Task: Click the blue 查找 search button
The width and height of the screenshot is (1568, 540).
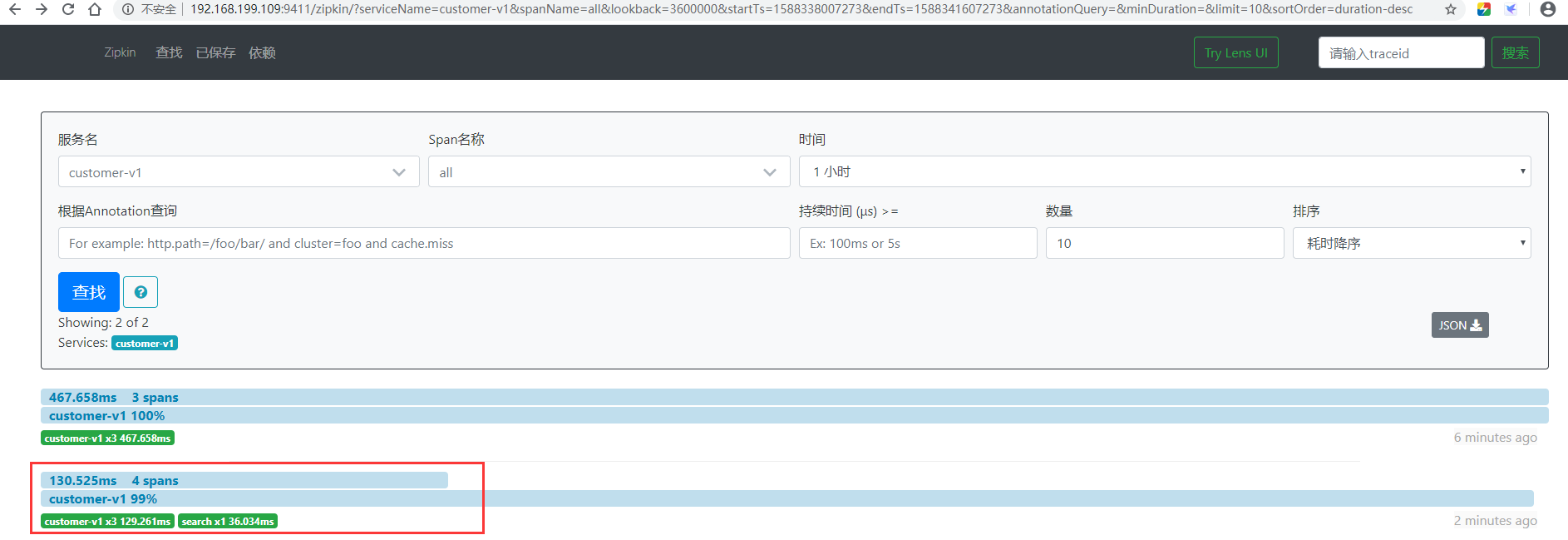Action: coord(89,292)
